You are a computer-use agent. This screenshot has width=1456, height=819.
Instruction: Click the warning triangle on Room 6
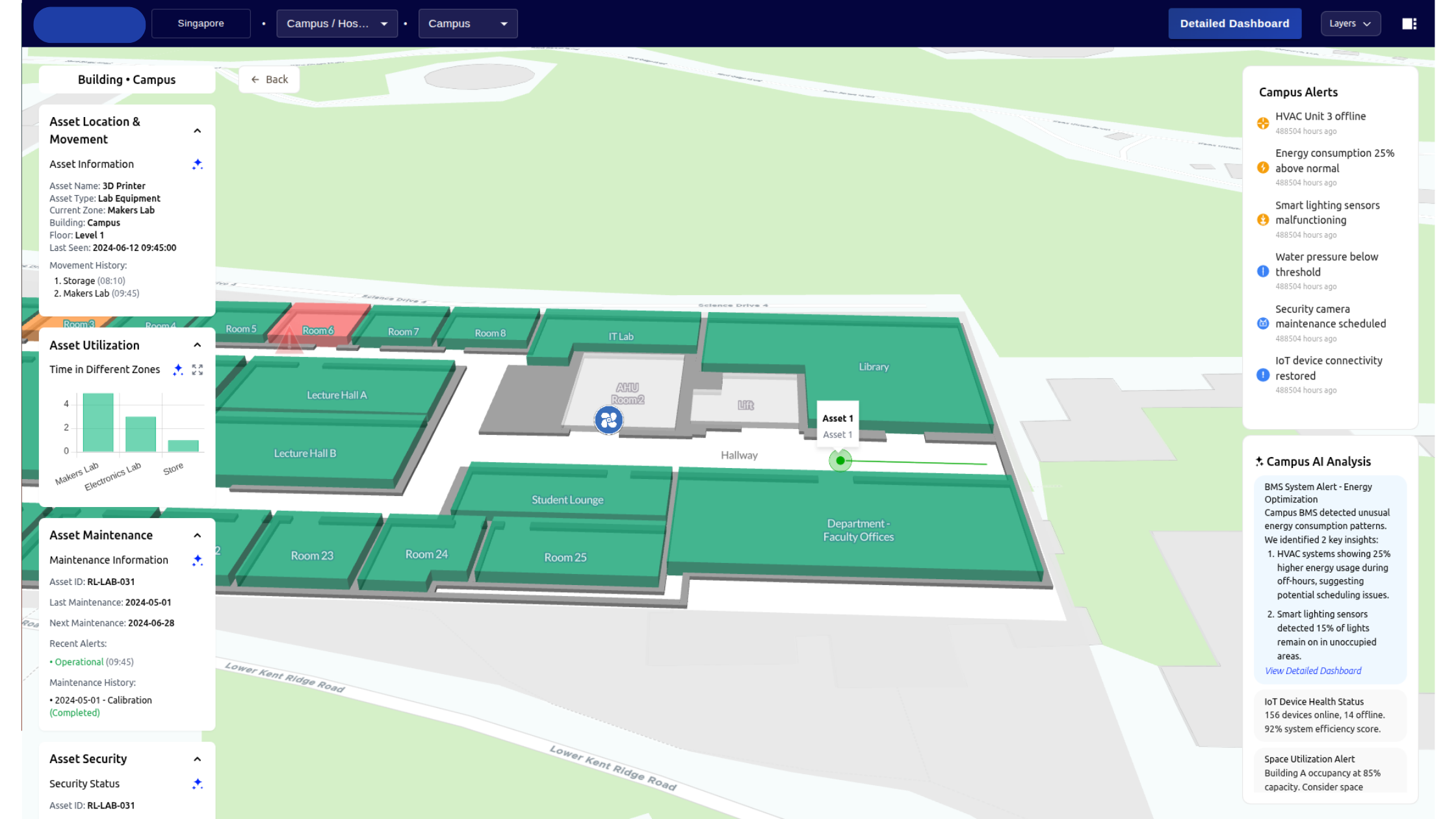click(x=289, y=341)
